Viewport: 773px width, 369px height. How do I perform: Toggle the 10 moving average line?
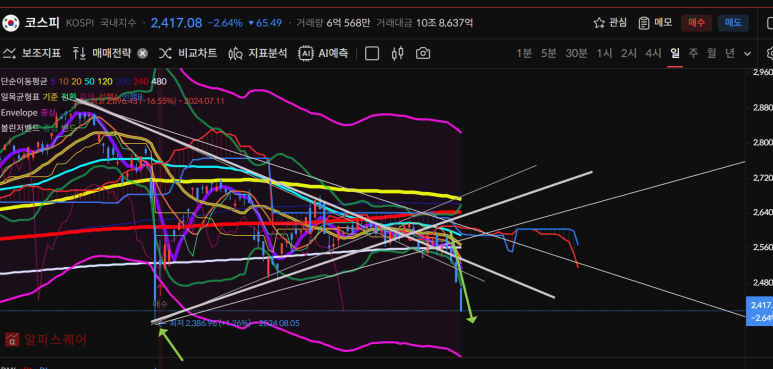64,82
